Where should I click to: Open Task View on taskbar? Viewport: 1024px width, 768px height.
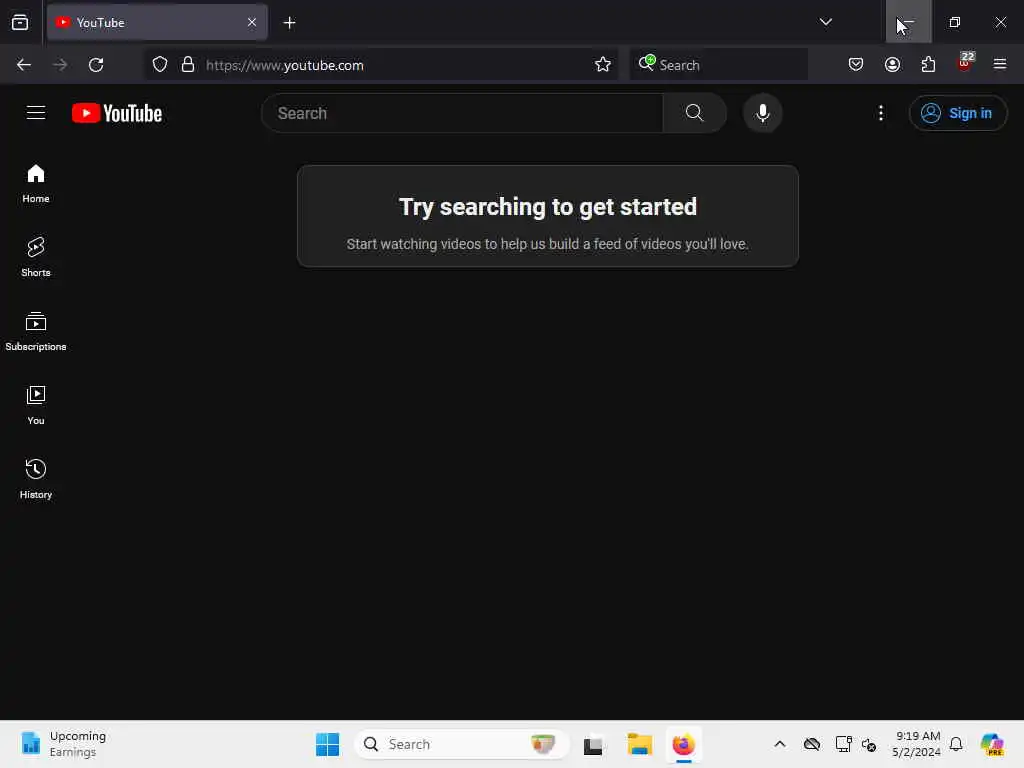pos(593,744)
